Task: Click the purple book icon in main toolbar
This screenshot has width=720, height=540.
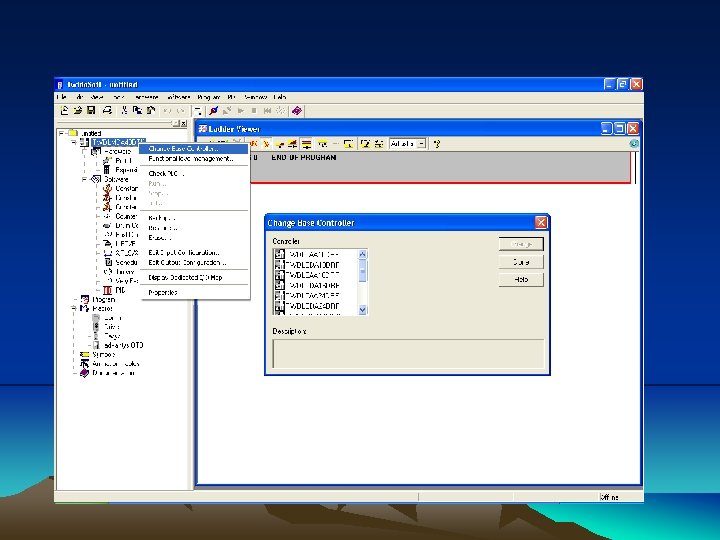Action: pos(297,111)
